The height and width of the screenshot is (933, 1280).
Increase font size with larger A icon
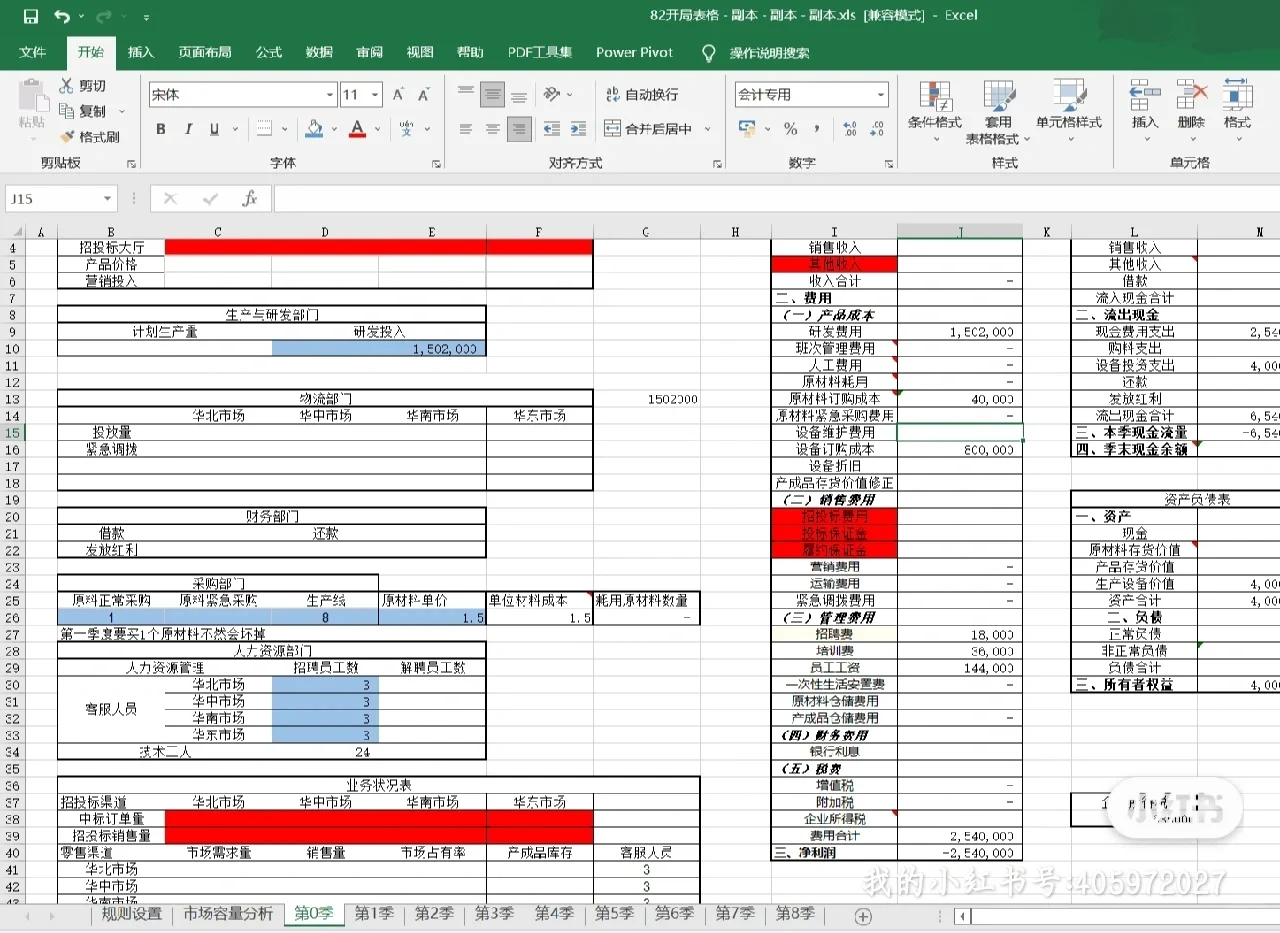tap(398, 95)
